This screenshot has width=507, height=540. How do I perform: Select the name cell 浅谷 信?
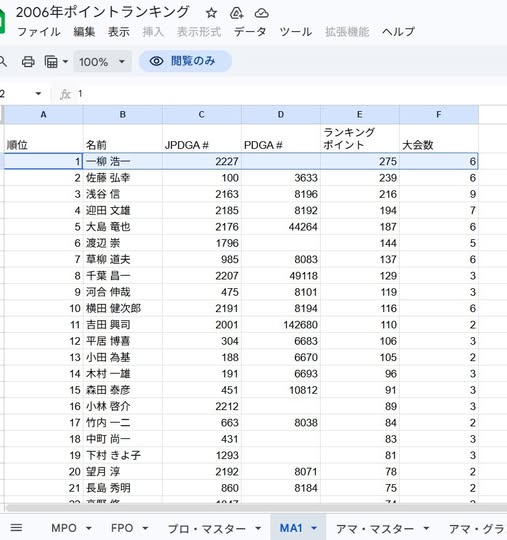click(123, 194)
